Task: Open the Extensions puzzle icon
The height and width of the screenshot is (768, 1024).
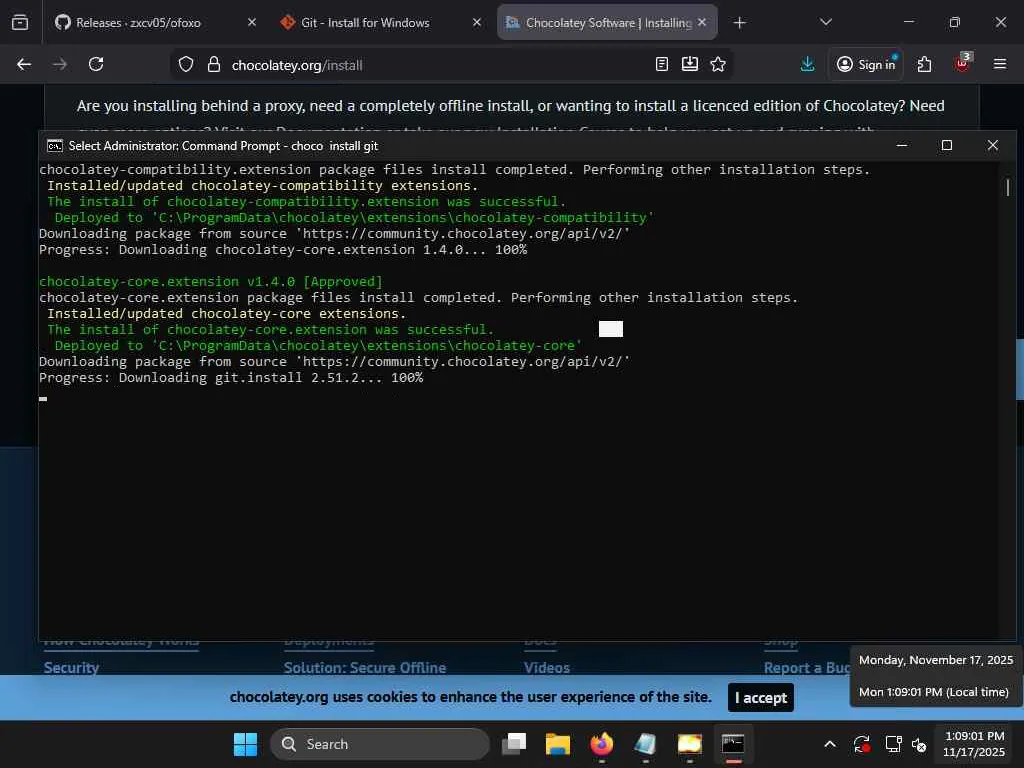Action: coord(924,64)
